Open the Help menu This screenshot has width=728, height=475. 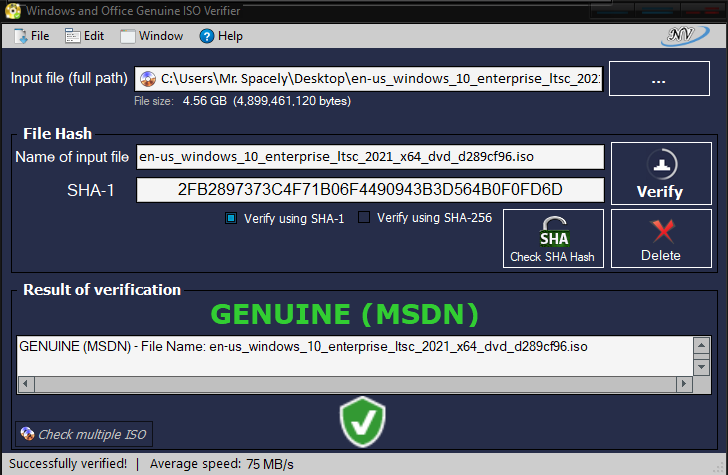click(x=221, y=36)
